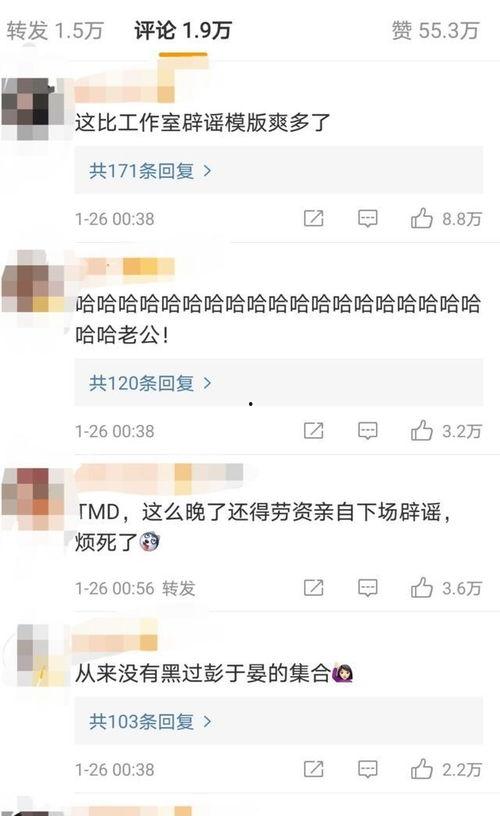Tap the share icon on the 哈哈老公 comment
The image size is (500, 816).
(314, 431)
